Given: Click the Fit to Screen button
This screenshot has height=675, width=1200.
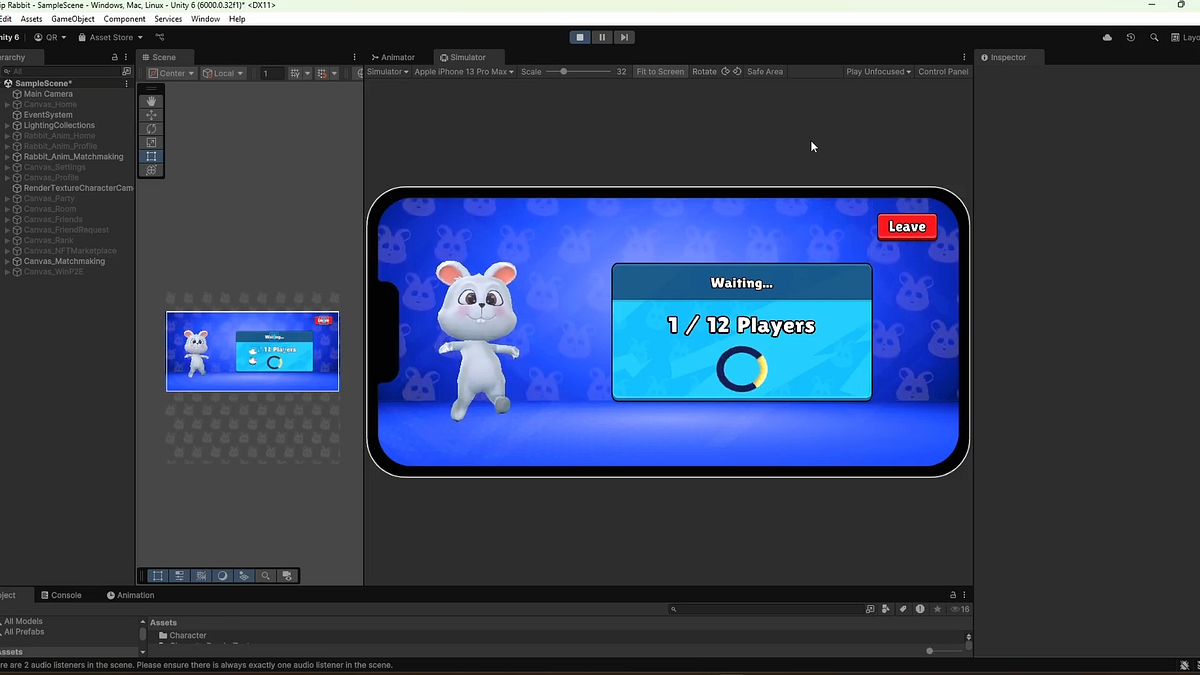Looking at the screenshot, I should pyautogui.click(x=660, y=71).
